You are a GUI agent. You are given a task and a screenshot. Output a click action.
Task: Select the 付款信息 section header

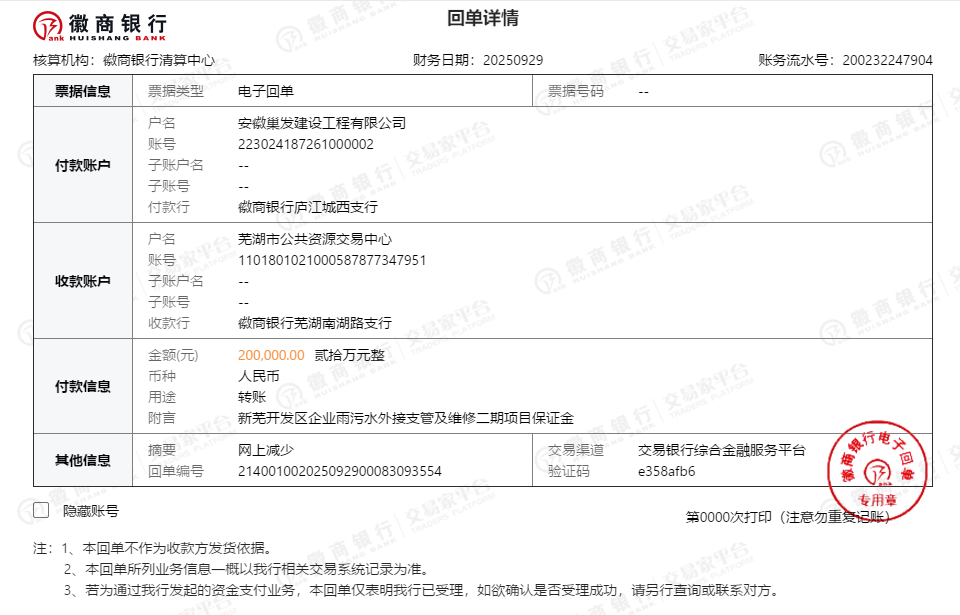pos(83,386)
